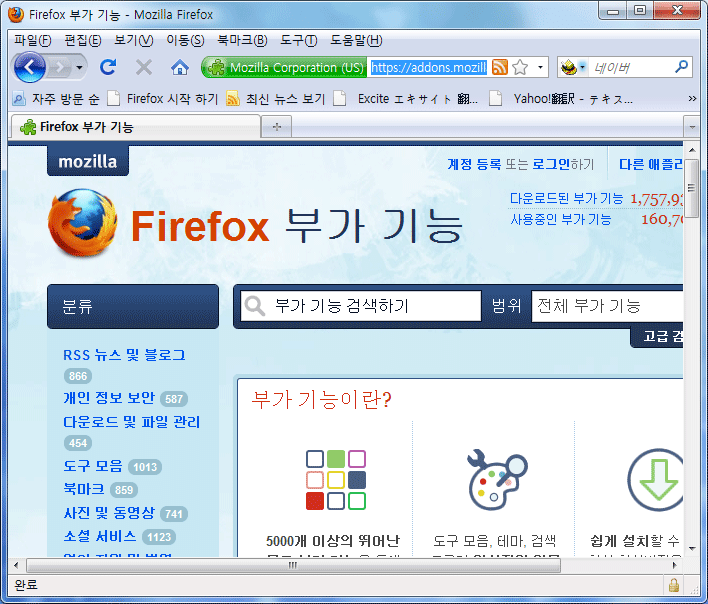This screenshot has height=604, width=708.
Task: Open the 소셜 서비스 category
Action: (x=100, y=536)
